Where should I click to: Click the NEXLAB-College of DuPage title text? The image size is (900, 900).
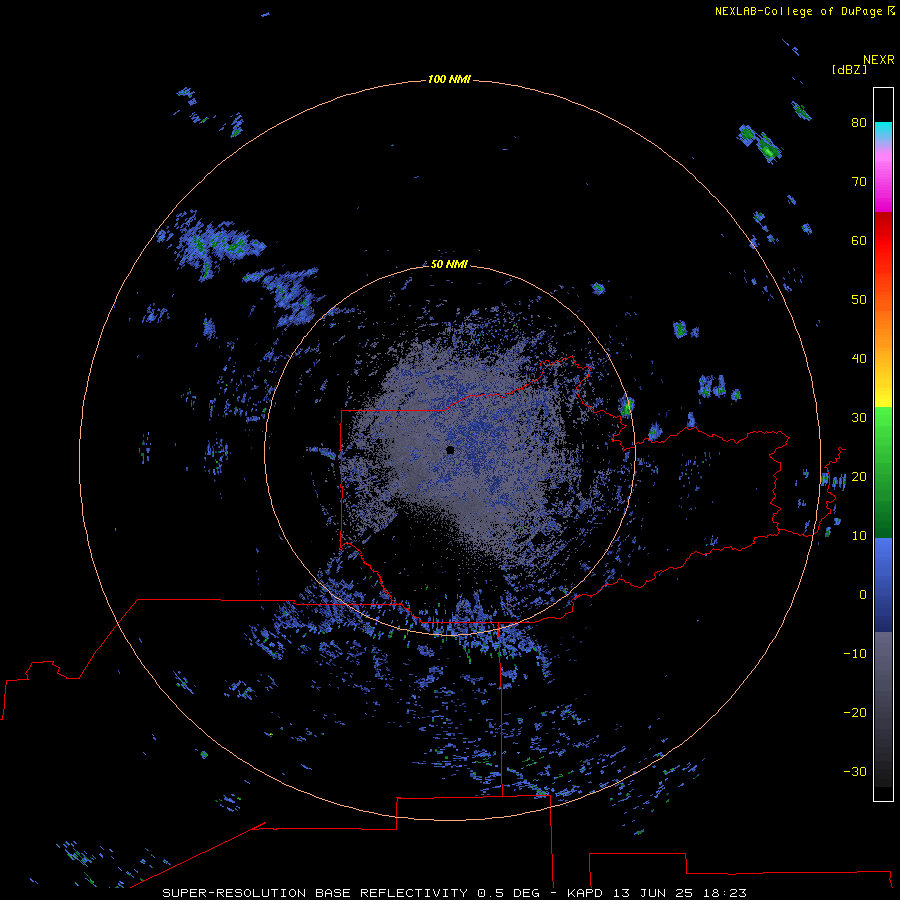pos(798,11)
